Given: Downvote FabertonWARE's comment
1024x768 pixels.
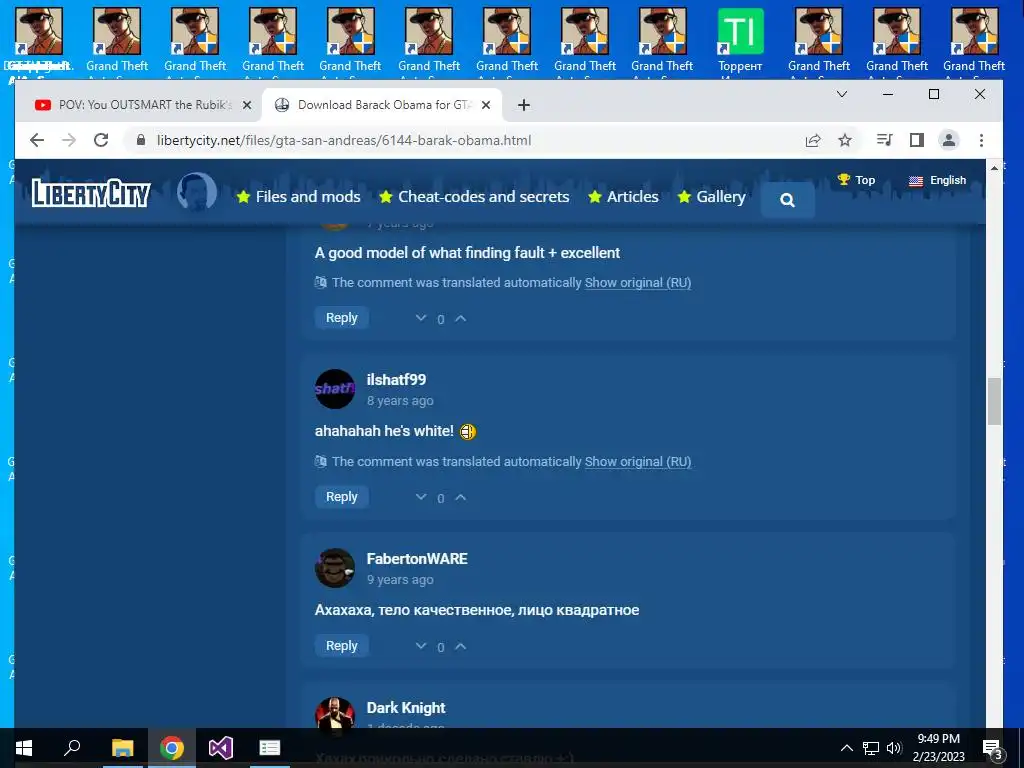Looking at the screenshot, I should [x=421, y=646].
